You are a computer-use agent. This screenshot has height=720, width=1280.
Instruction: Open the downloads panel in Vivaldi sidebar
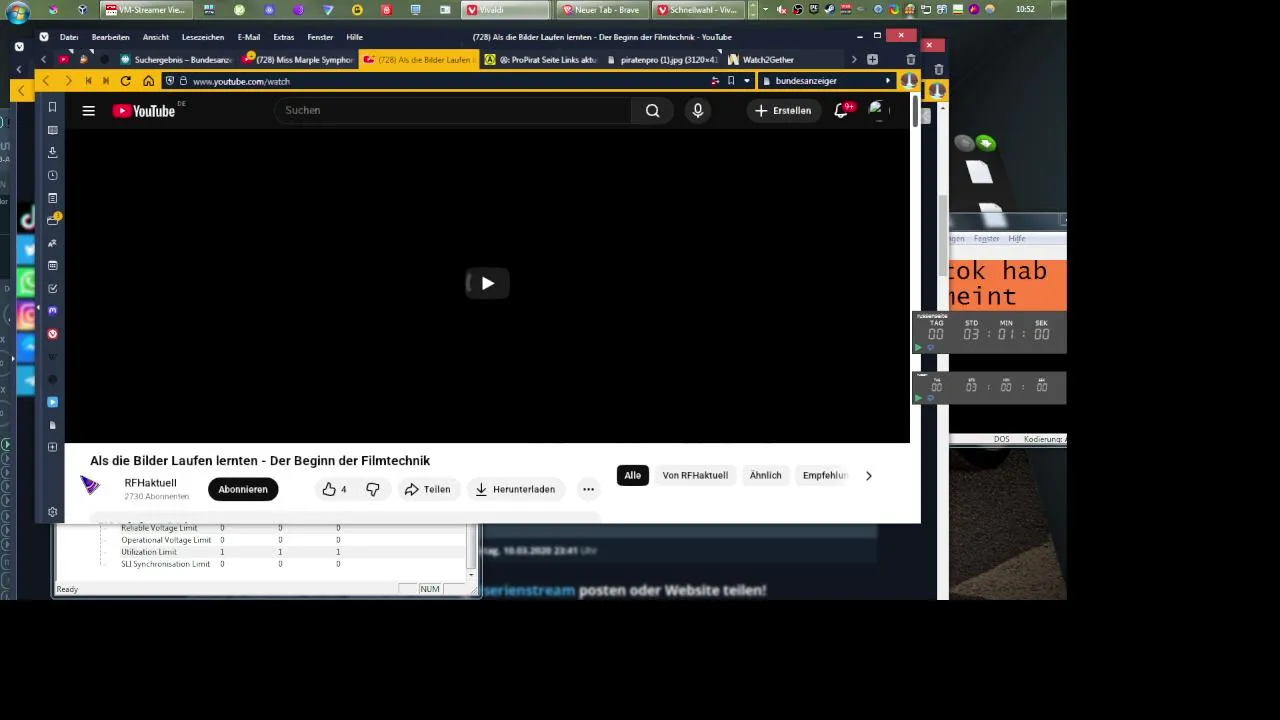click(53, 152)
